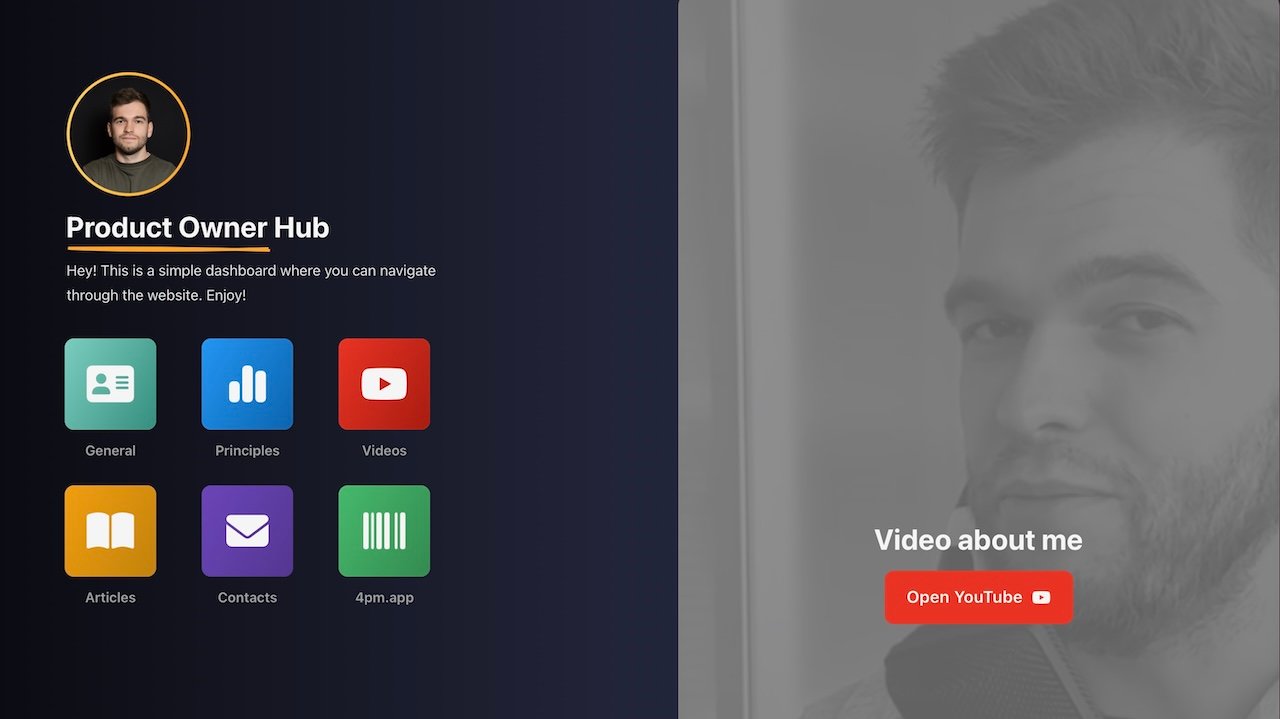
Task: Open the purple Contacts envelope icon
Action: [x=247, y=531]
